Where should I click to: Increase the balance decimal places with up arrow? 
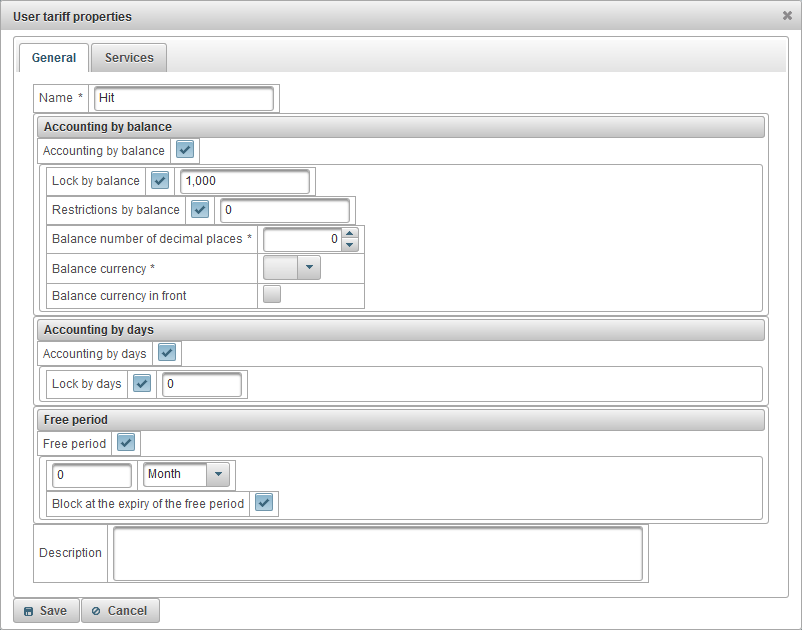pyautogui.click(x=349, y=234)
